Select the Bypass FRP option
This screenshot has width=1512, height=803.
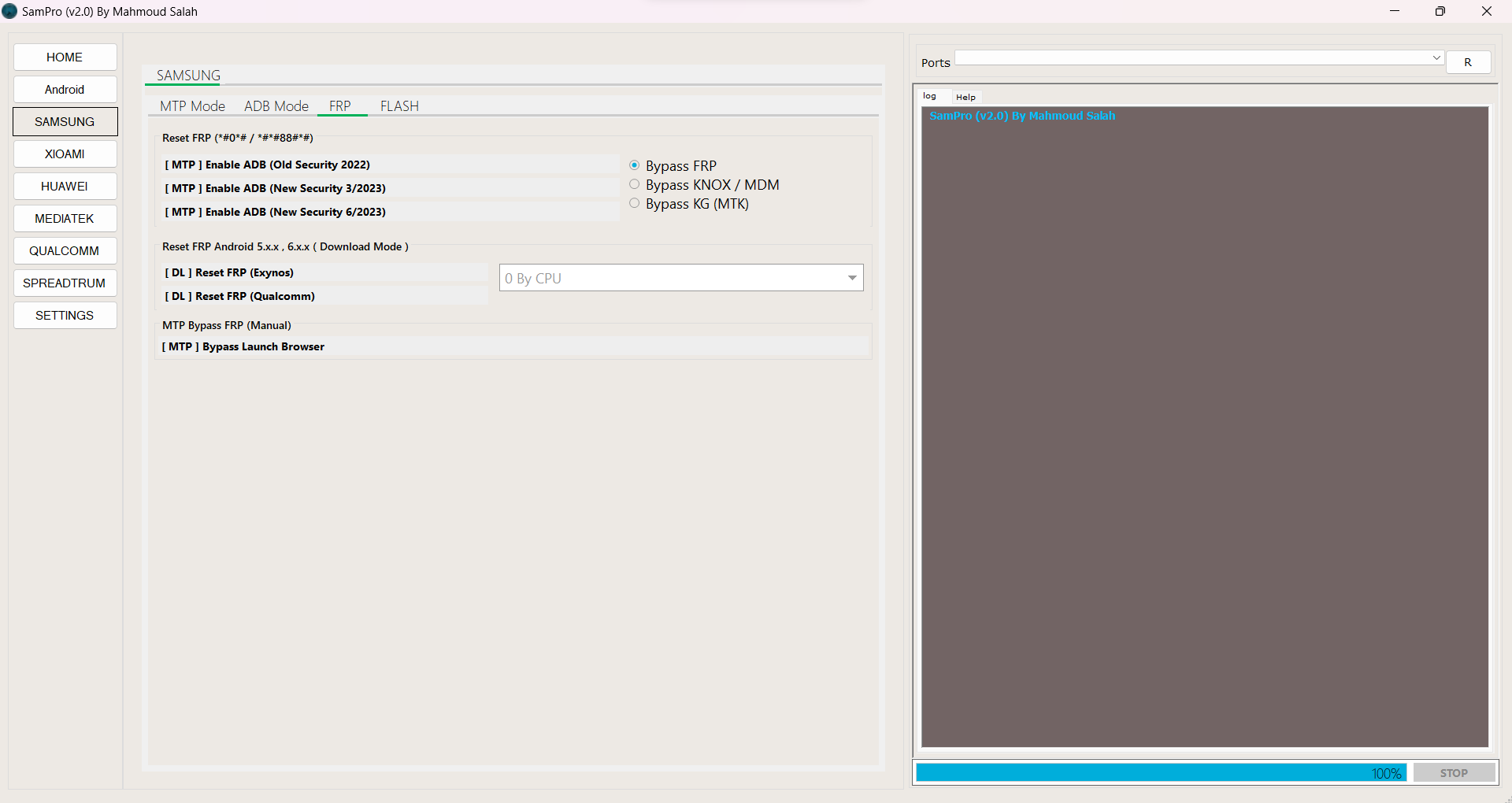click(634, 165)
